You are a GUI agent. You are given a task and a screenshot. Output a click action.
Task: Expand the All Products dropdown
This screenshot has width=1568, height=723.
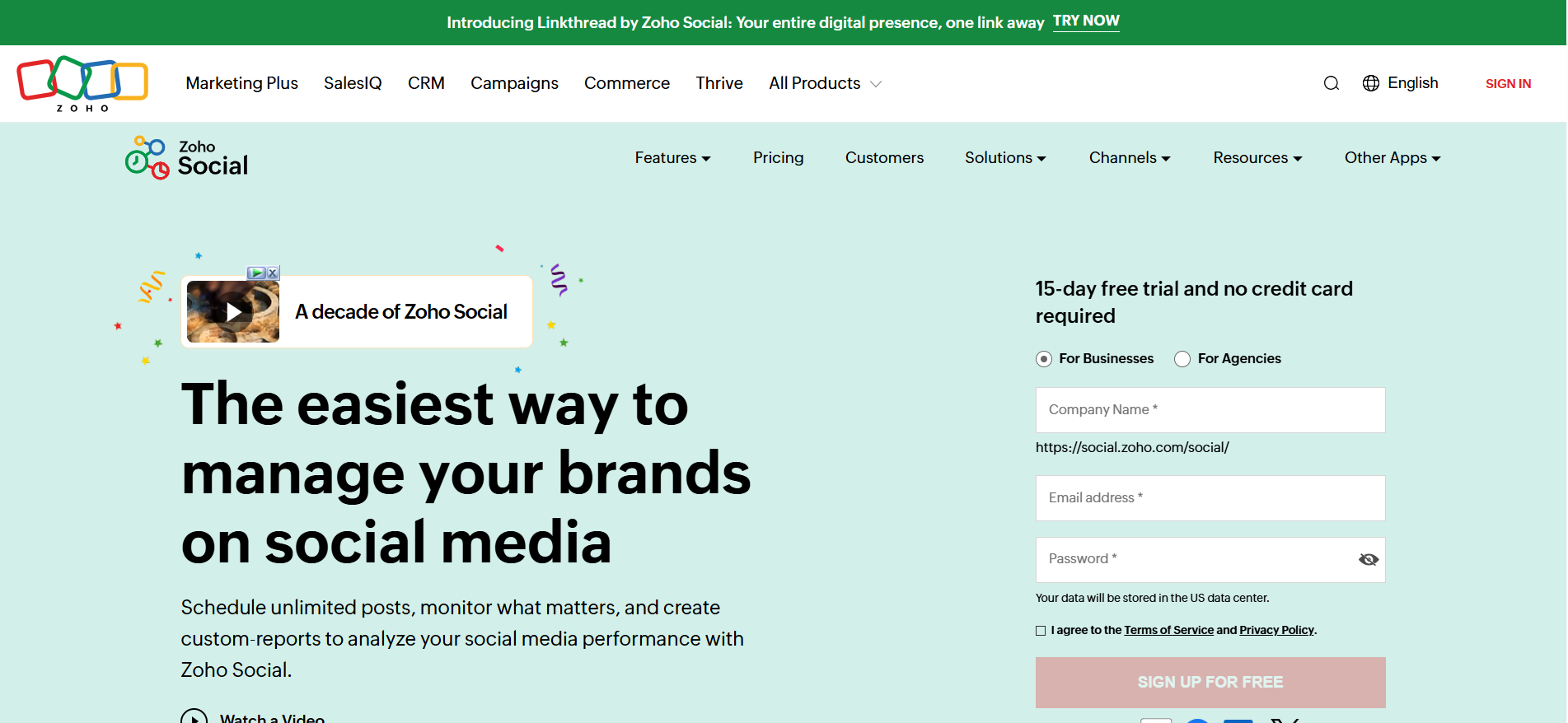825,83
